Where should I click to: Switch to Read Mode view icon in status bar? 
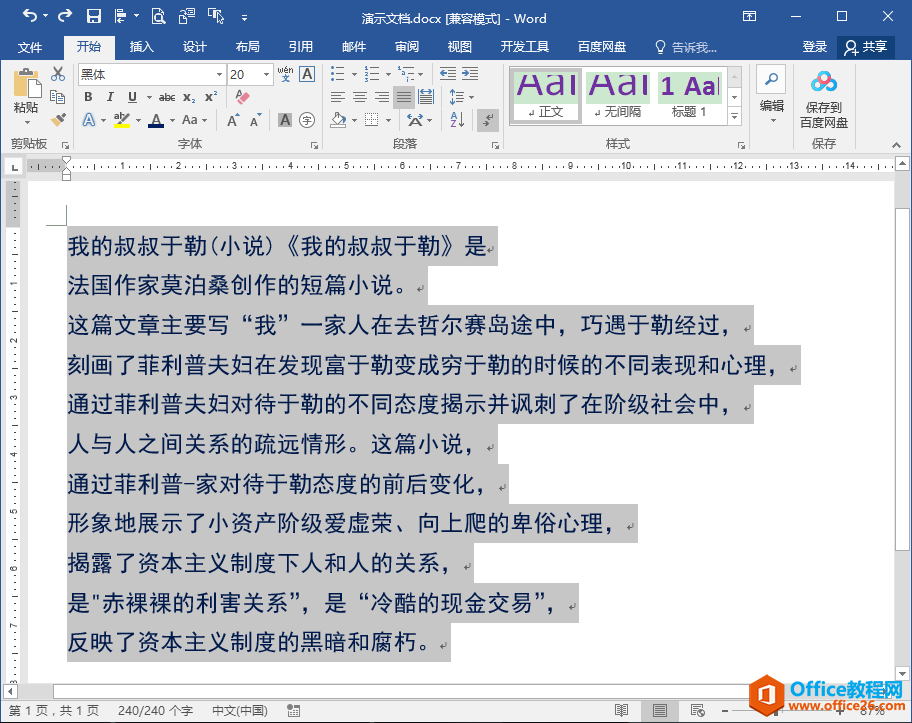[x=622, y=710]
